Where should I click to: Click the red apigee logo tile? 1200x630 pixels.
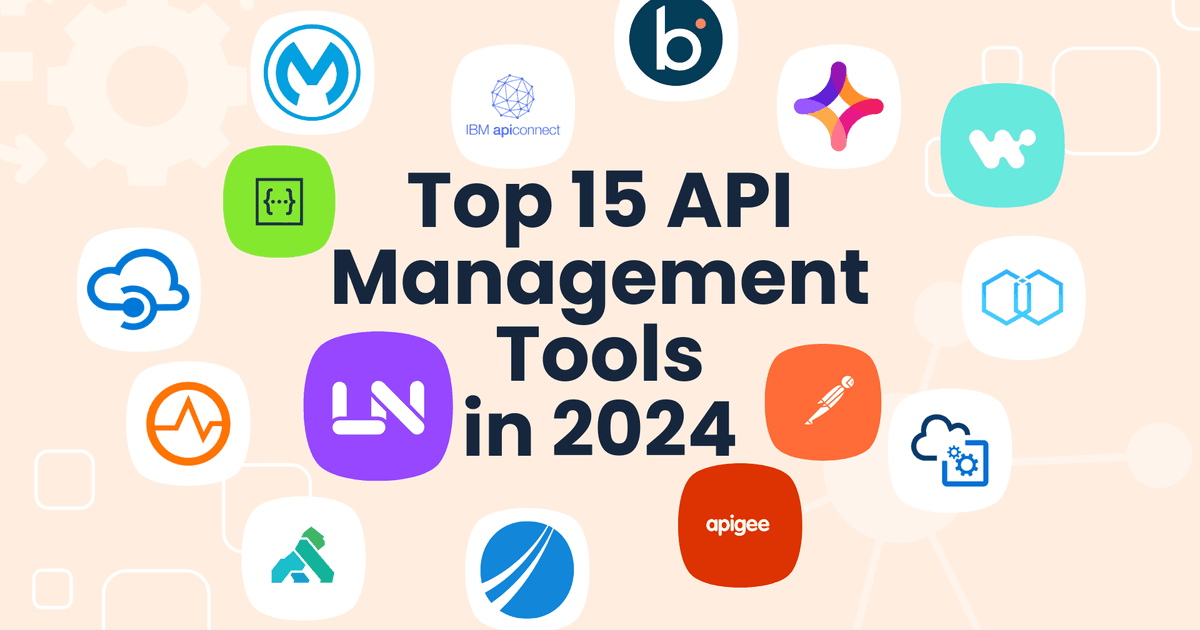click(x=738, y=526)
